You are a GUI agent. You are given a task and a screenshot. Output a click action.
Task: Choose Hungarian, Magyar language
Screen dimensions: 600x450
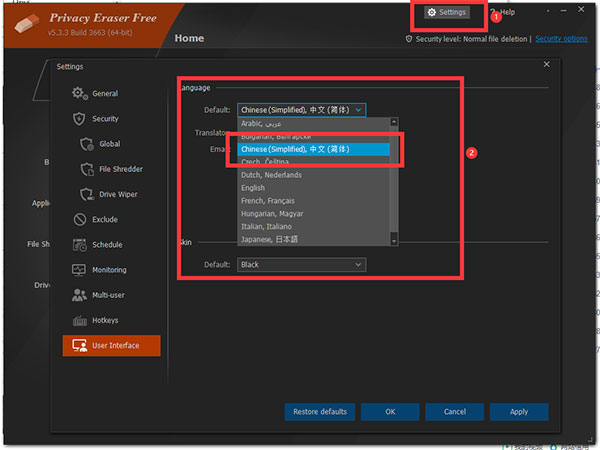coord(313,214)
